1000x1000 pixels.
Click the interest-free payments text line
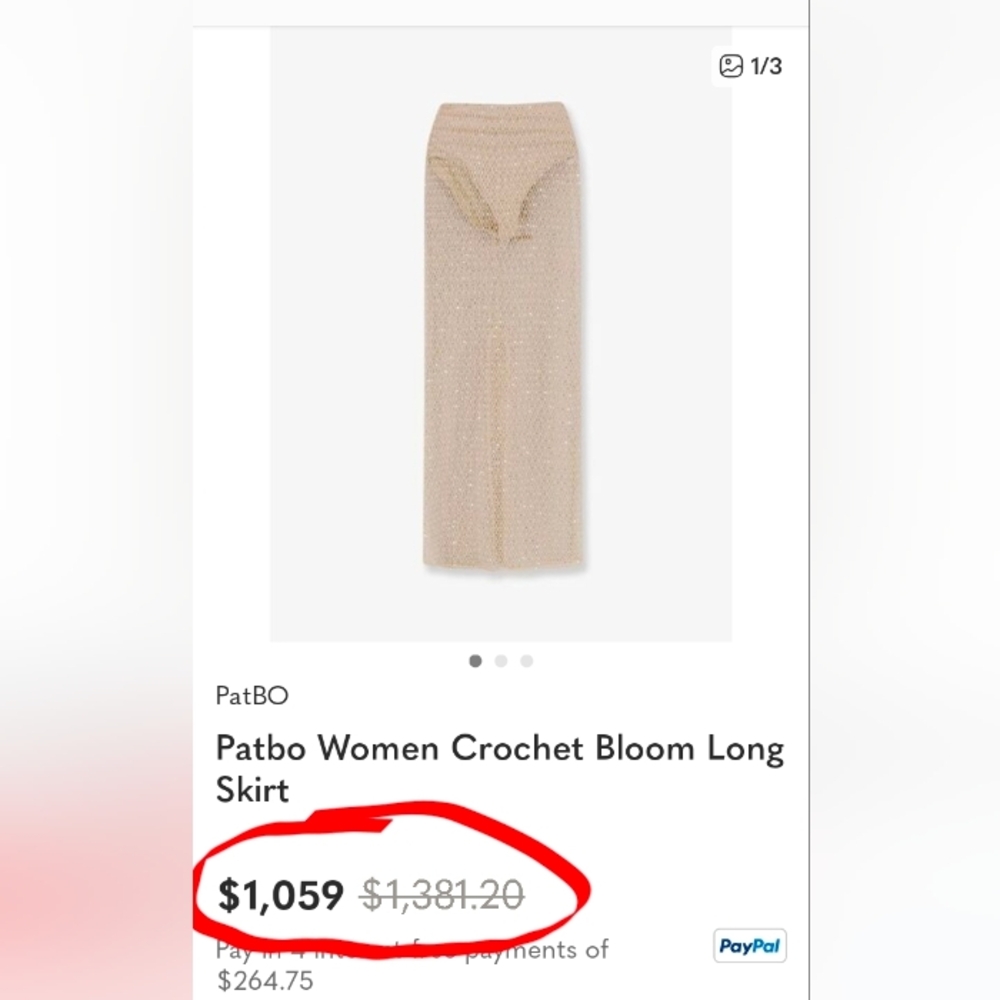pyautogui.click(x=412, y=950)
